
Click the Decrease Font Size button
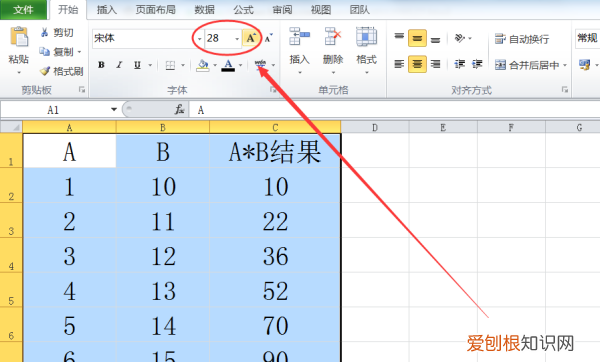pyautogui.click(x=269, y=38)
